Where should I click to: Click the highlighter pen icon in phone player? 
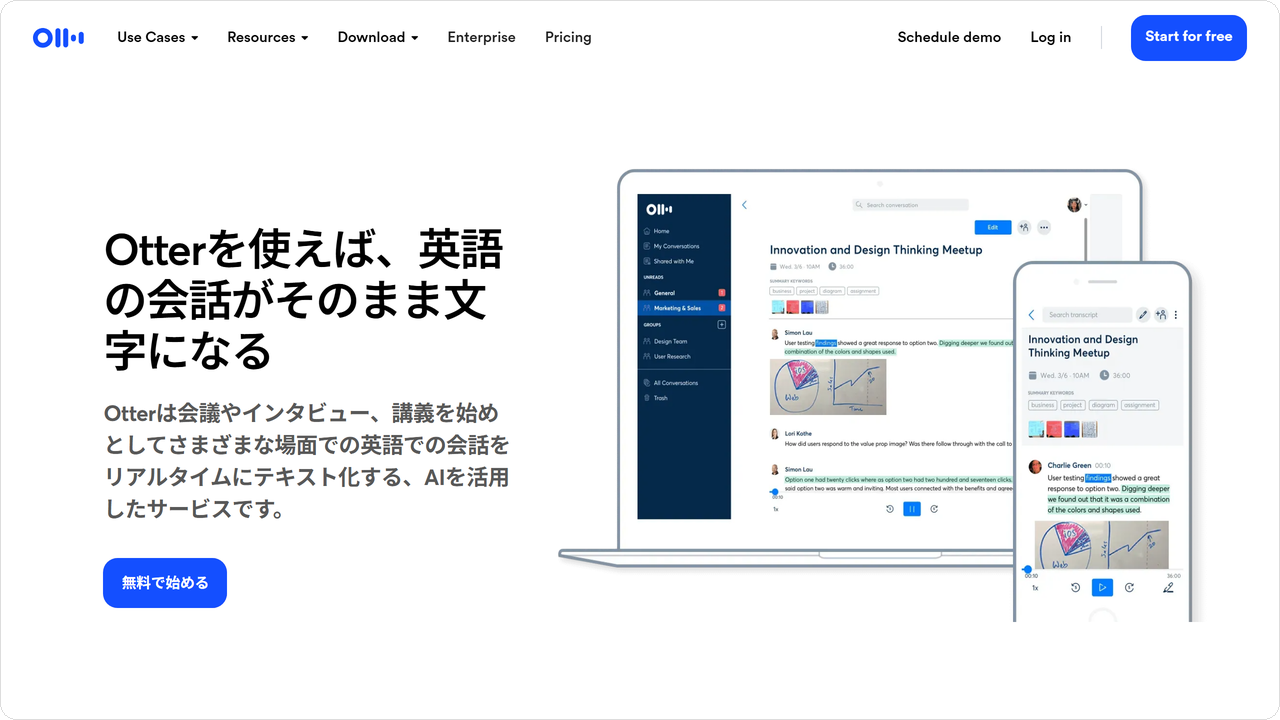click(1168, 588)
